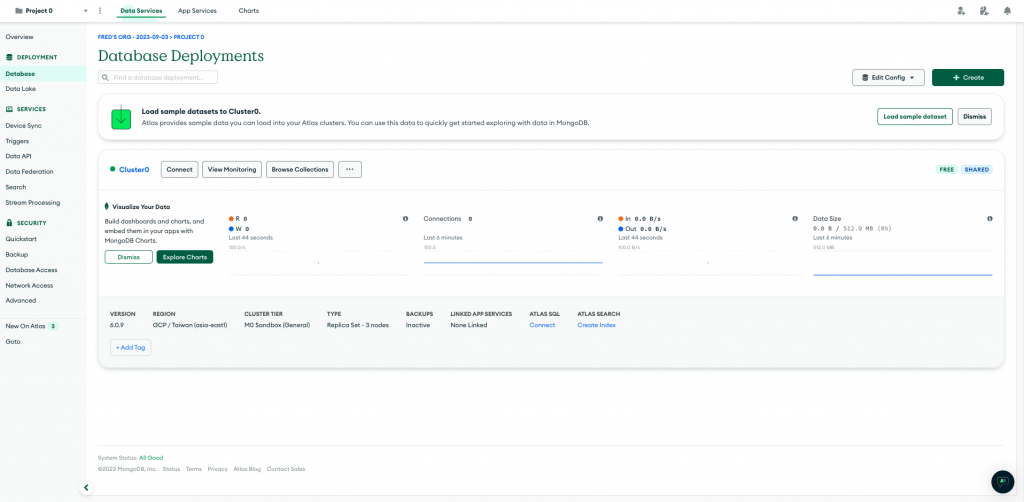
Task: Open Goto in the sidebar
Action: [13, 341]
